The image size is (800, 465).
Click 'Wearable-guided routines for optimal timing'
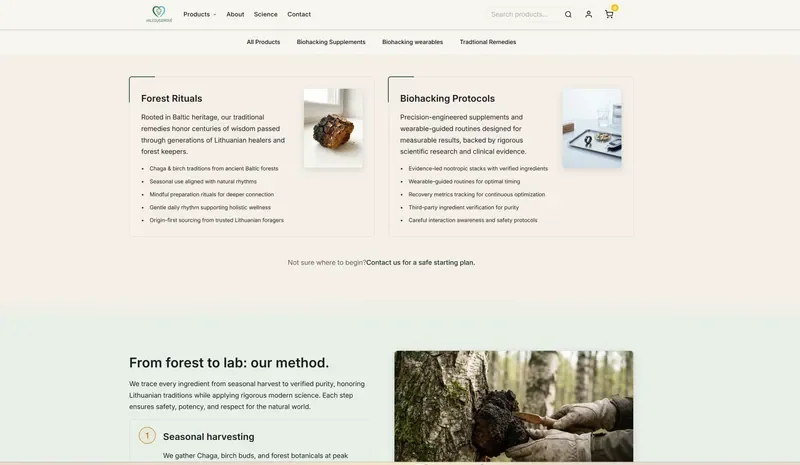(x=464, y=181)
